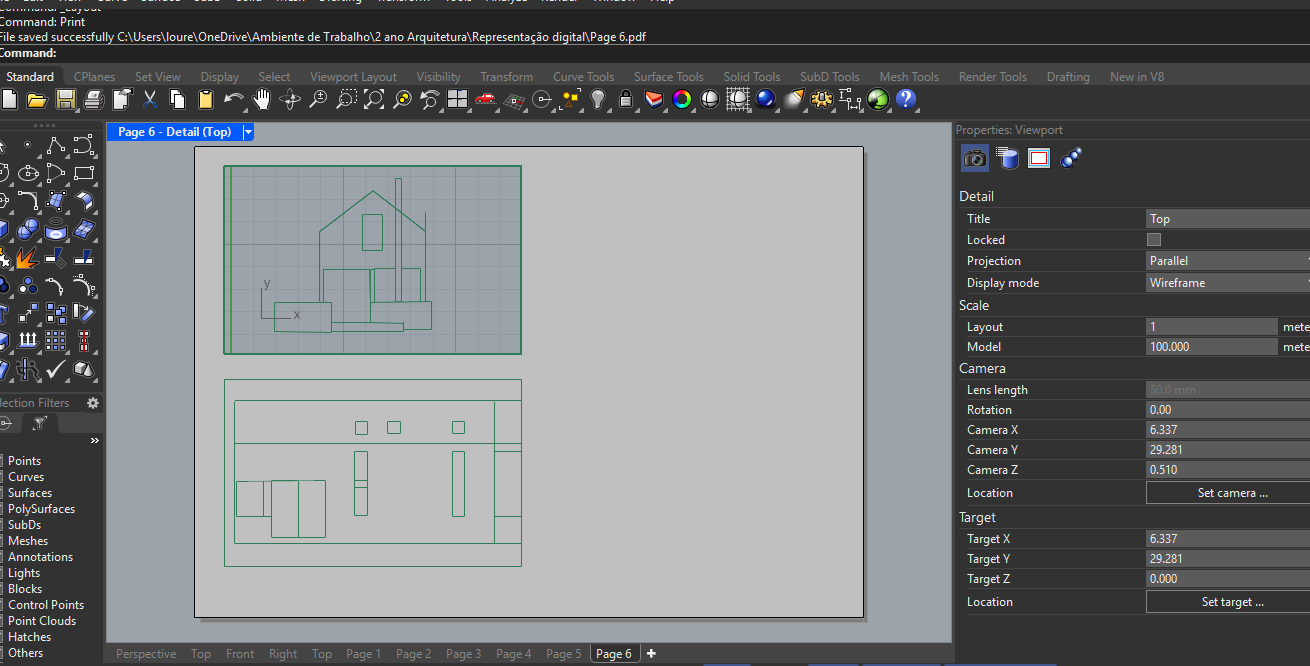Click the Print icon in the Standard toolbar
The height and width of the screenshot is (666, 1310).
coord(94,100)
